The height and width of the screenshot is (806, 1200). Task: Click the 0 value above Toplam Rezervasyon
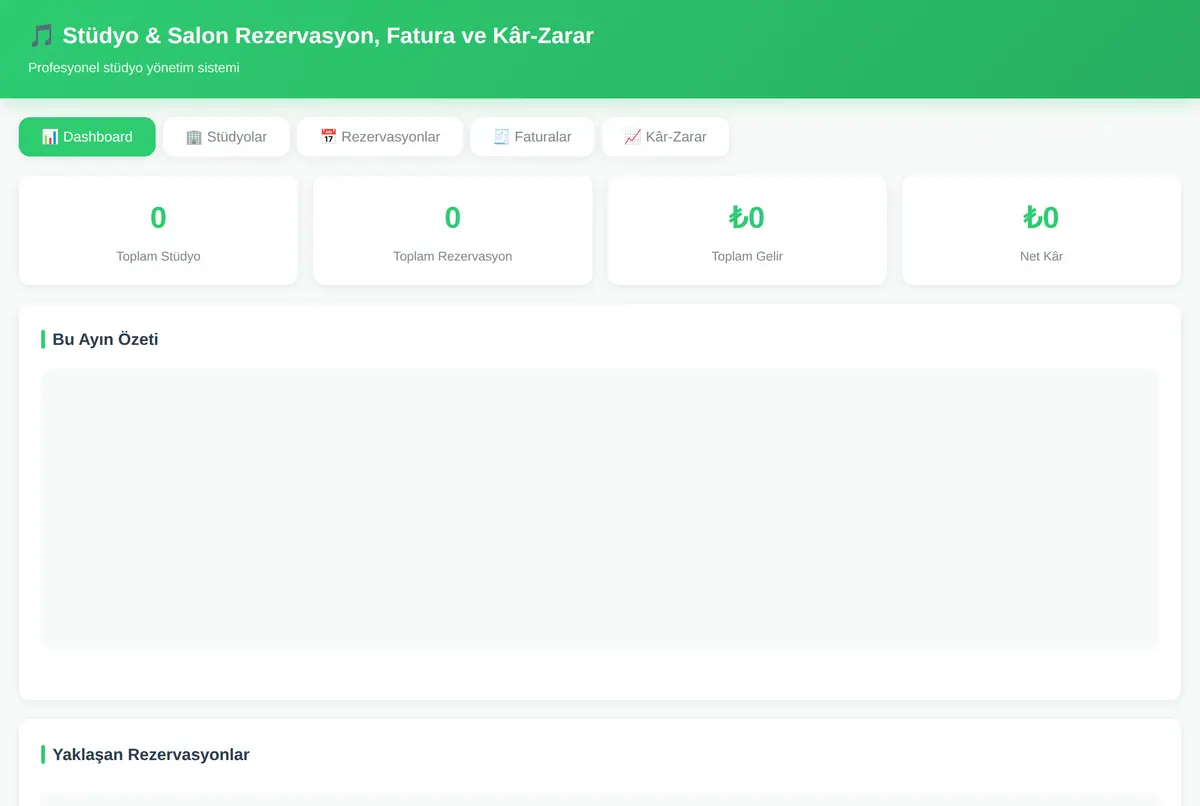[453, 217]
